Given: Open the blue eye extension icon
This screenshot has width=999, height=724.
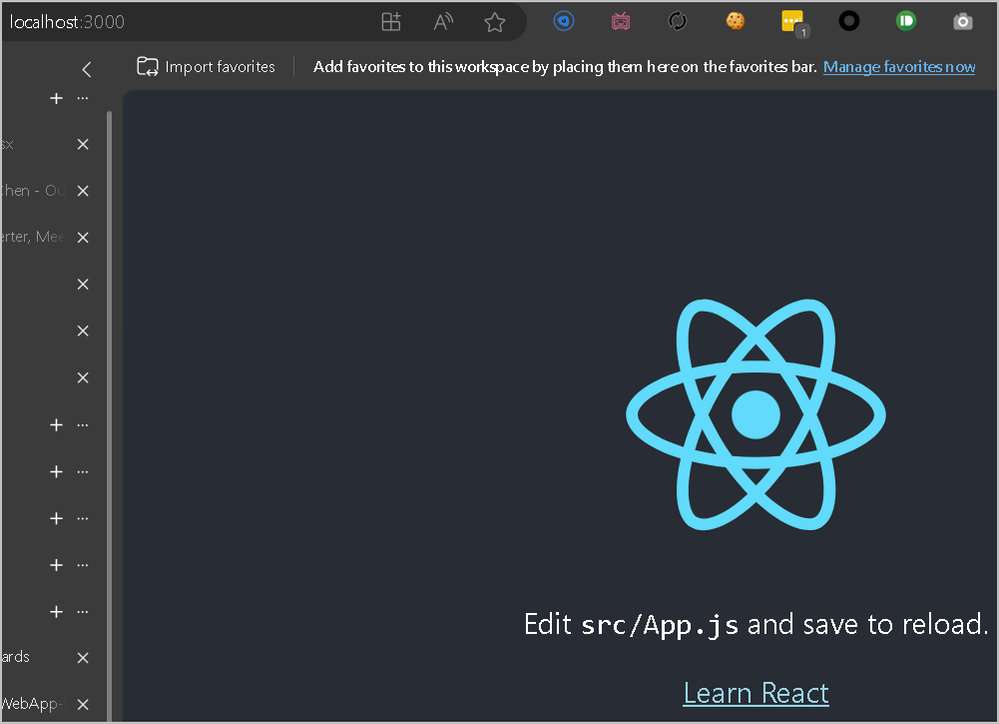Looking at the screenshot, I should pos(564,21).
